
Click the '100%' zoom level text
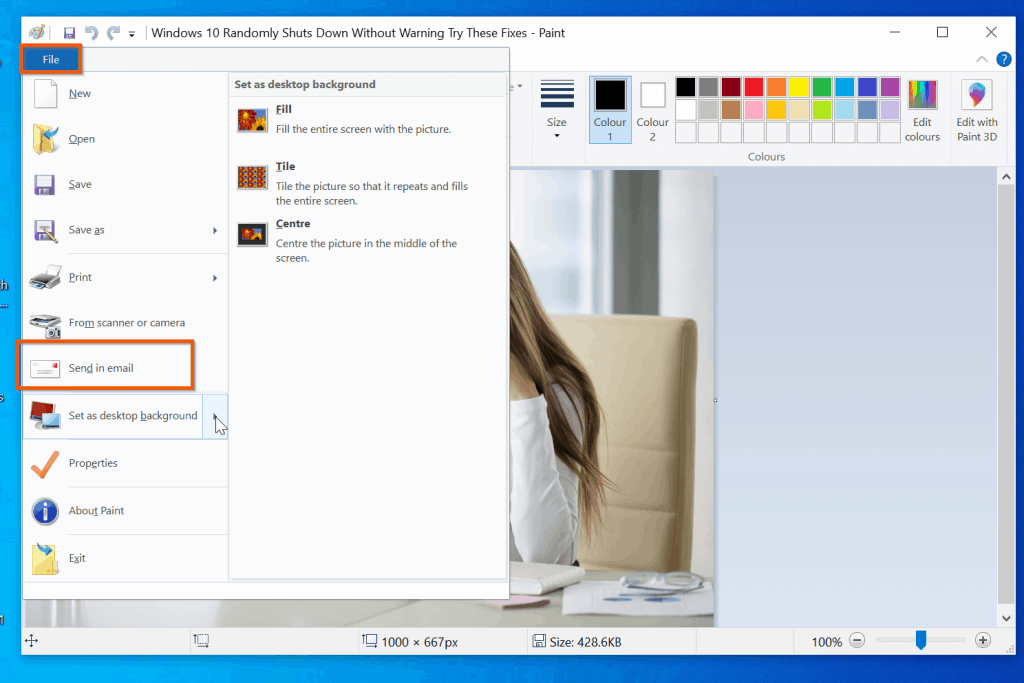827,642
